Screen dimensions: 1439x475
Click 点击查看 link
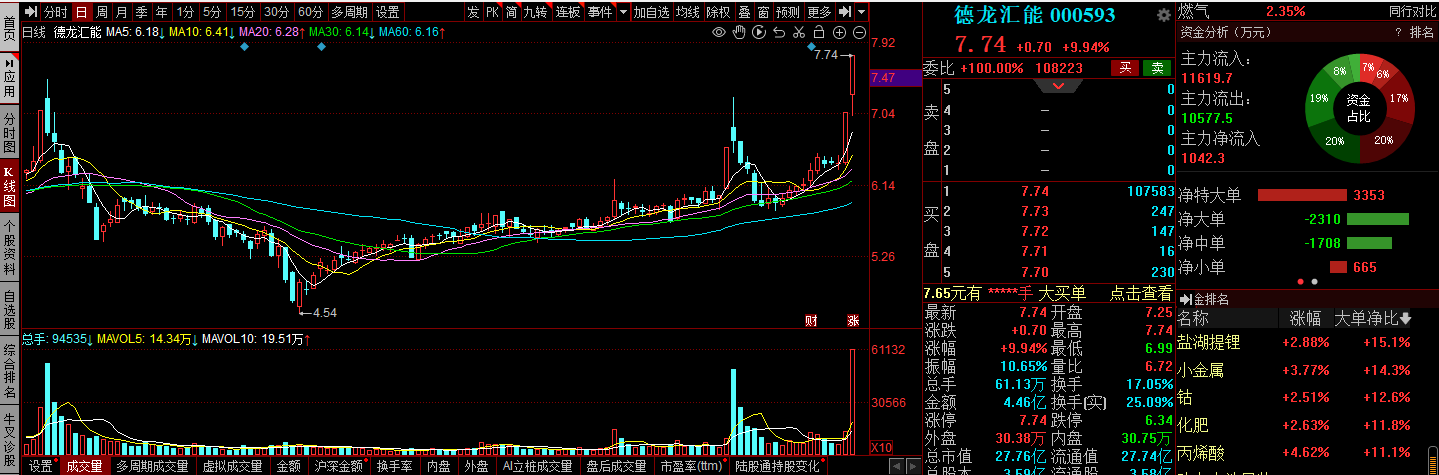click(x=1140, y=293)
